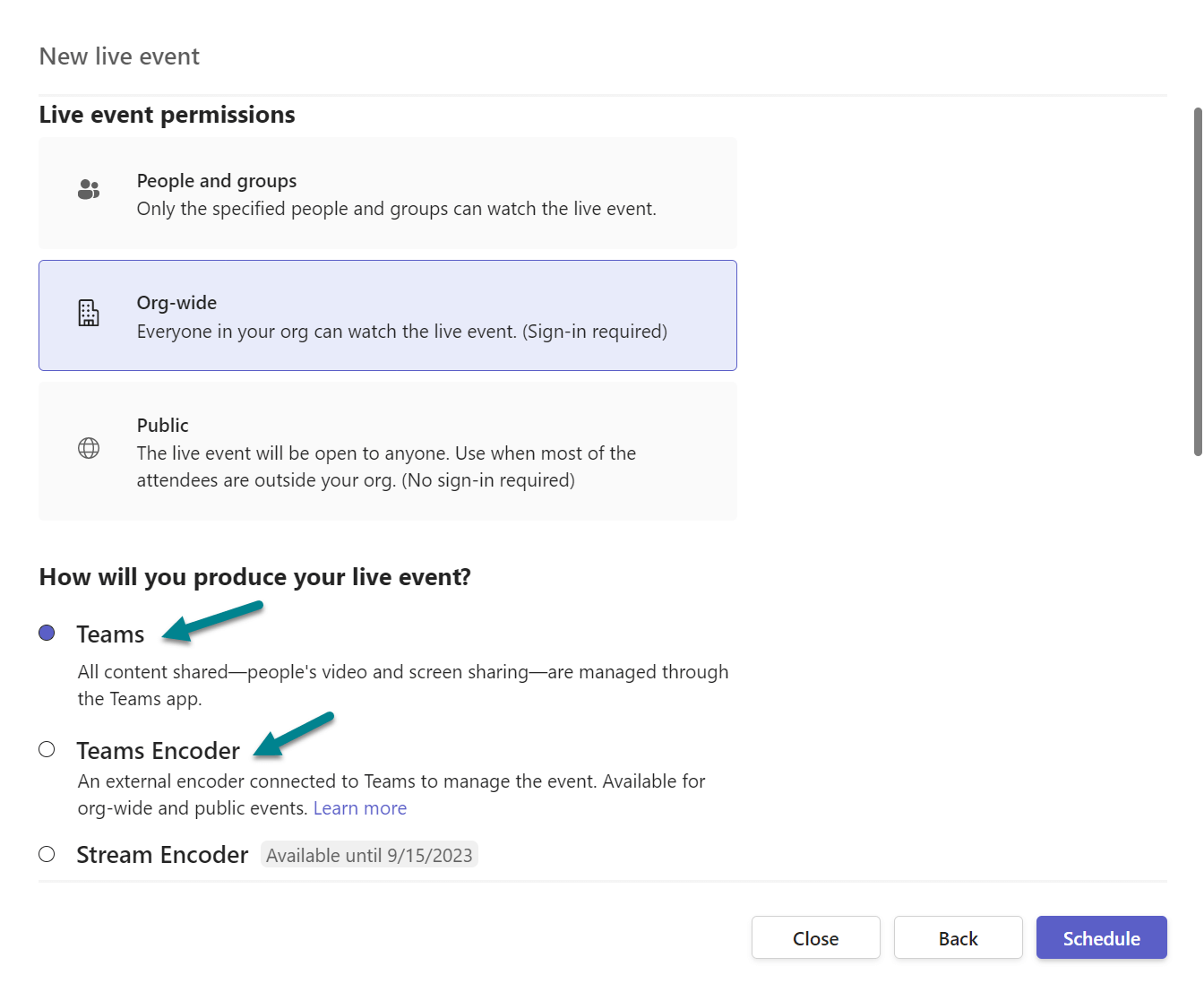
Task: Click the New live event title
Action: click(118, 56)
